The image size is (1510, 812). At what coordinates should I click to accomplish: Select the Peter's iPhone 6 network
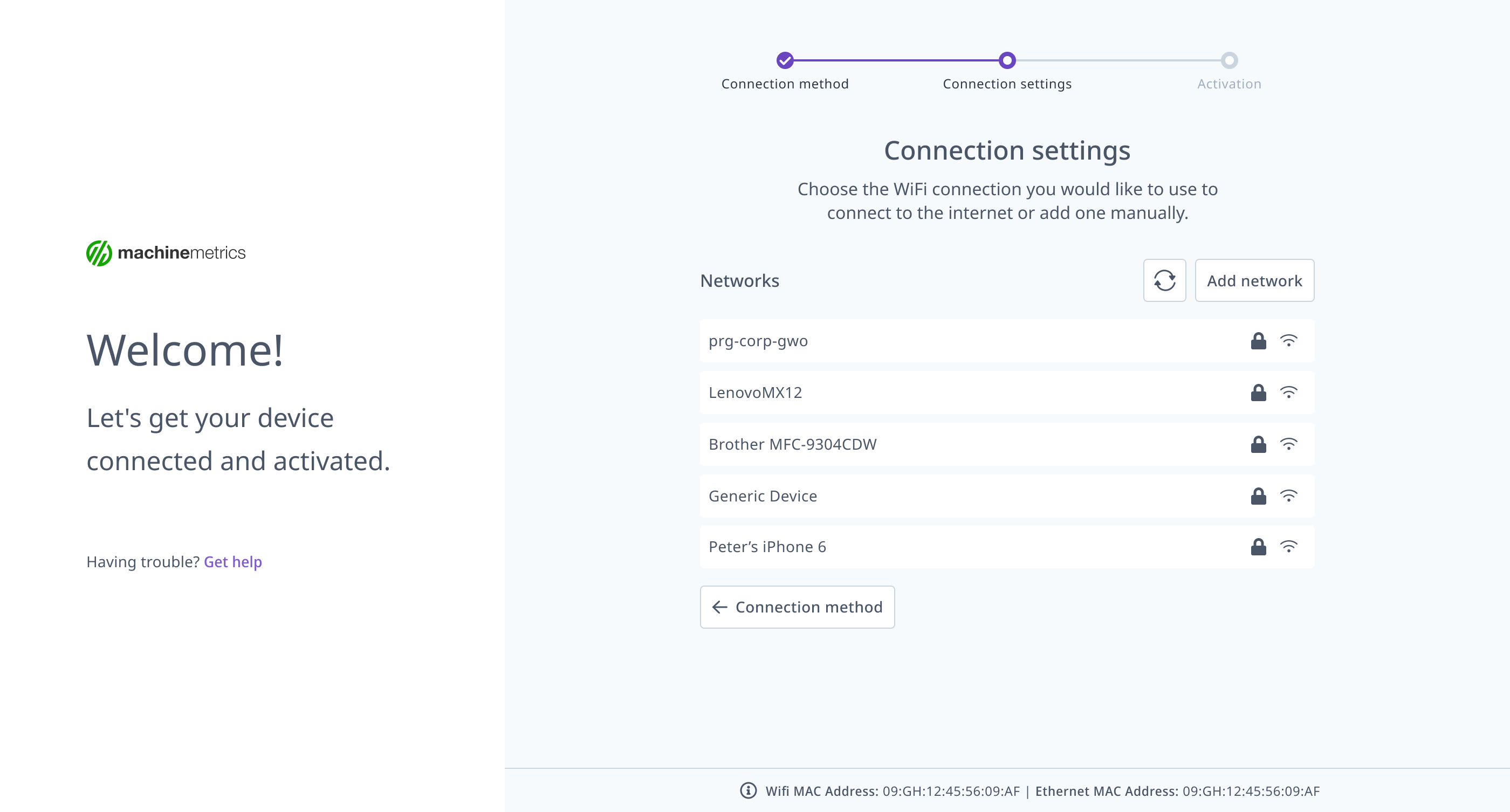(938, 547)
